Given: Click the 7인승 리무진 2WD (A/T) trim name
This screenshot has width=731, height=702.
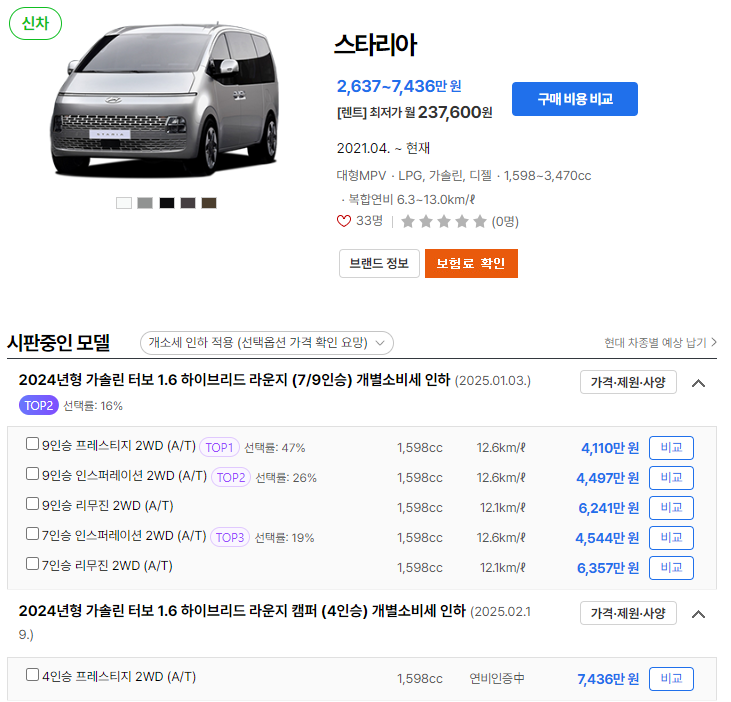Looking at the screenshot, I should coord(107,565).
